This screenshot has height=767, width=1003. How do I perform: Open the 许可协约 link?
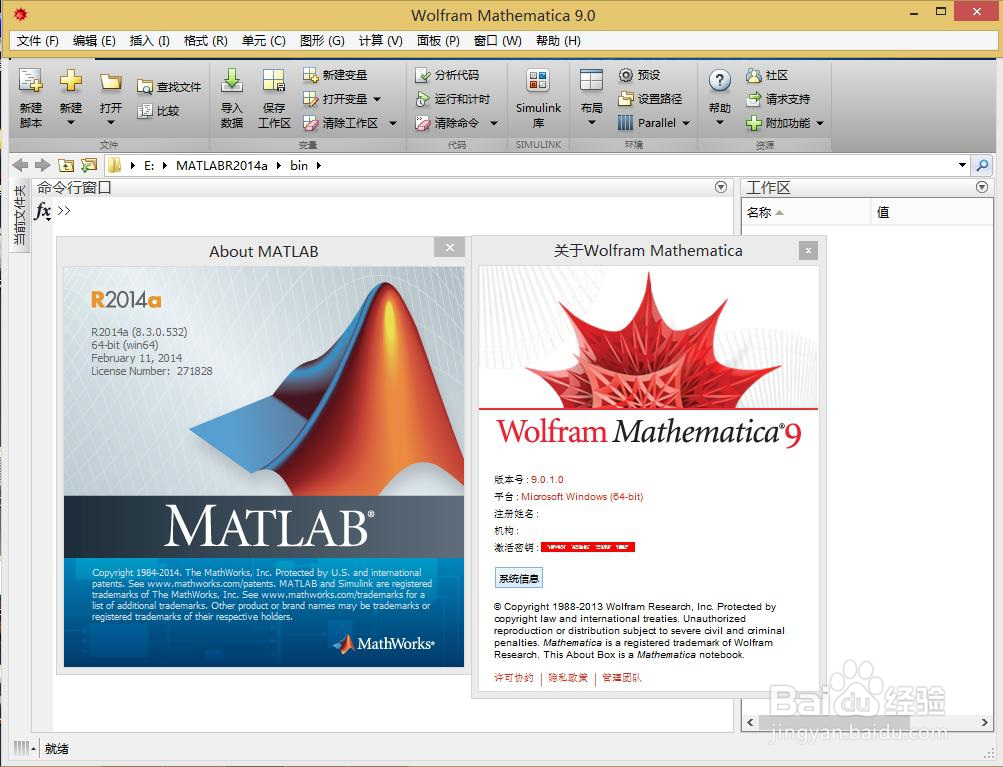(514, 677)
